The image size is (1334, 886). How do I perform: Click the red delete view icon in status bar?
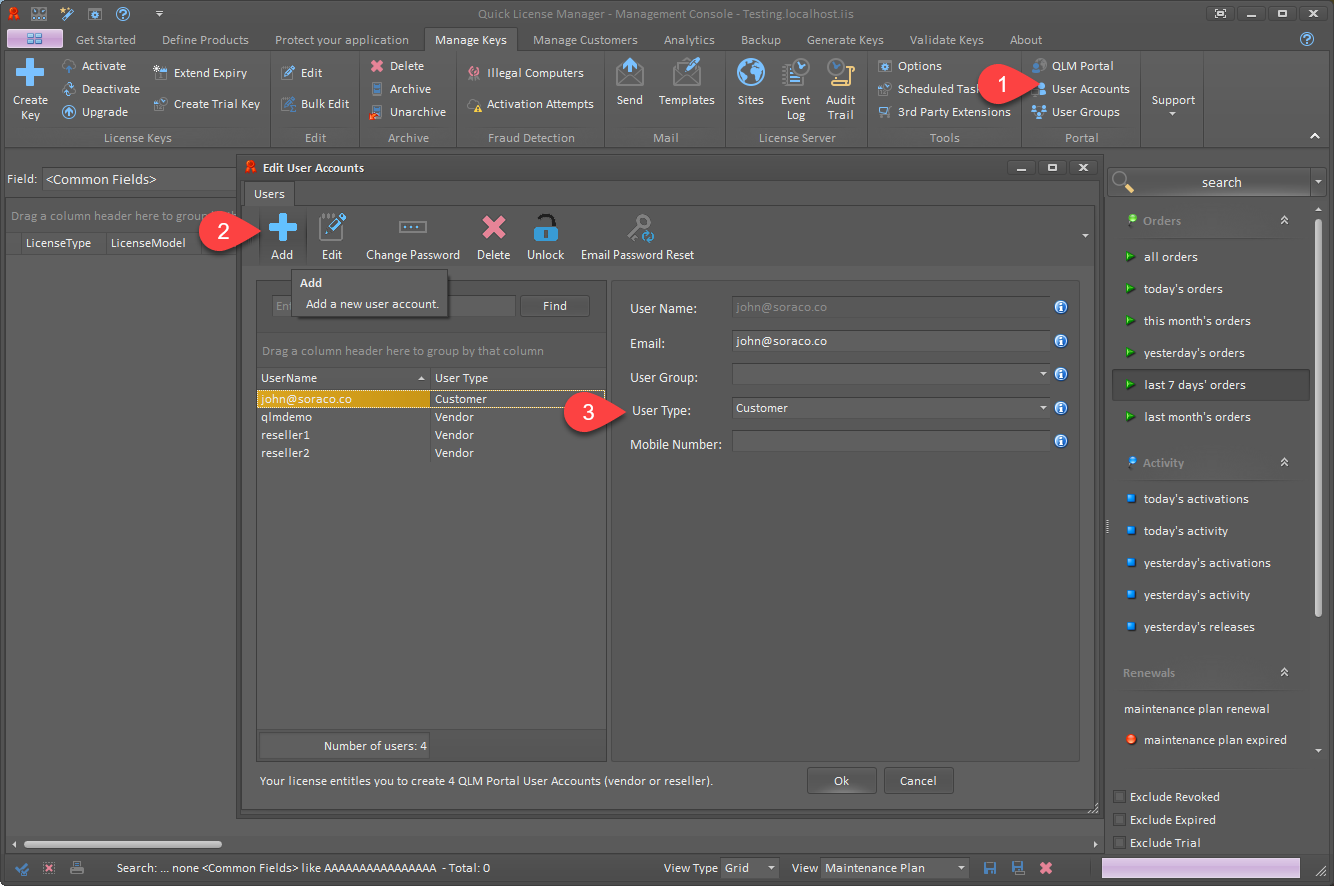tap(1046, 868)
